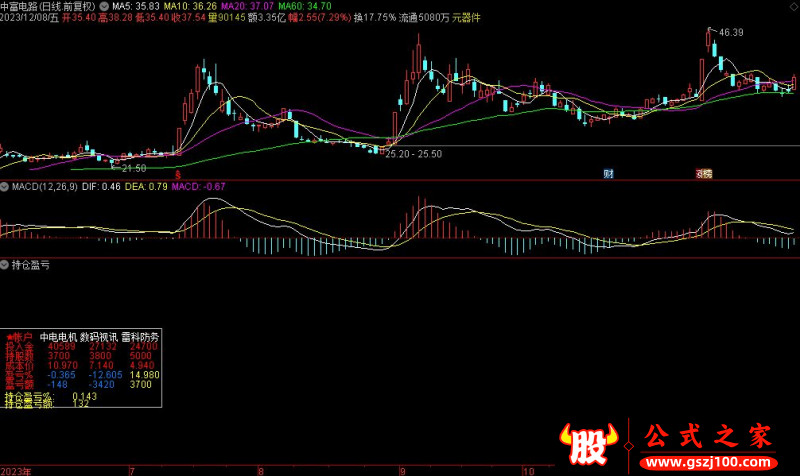Click the circular icon beside MACD(12,26,9)
The width and height of the screenshot is (800, 476).
5,186
